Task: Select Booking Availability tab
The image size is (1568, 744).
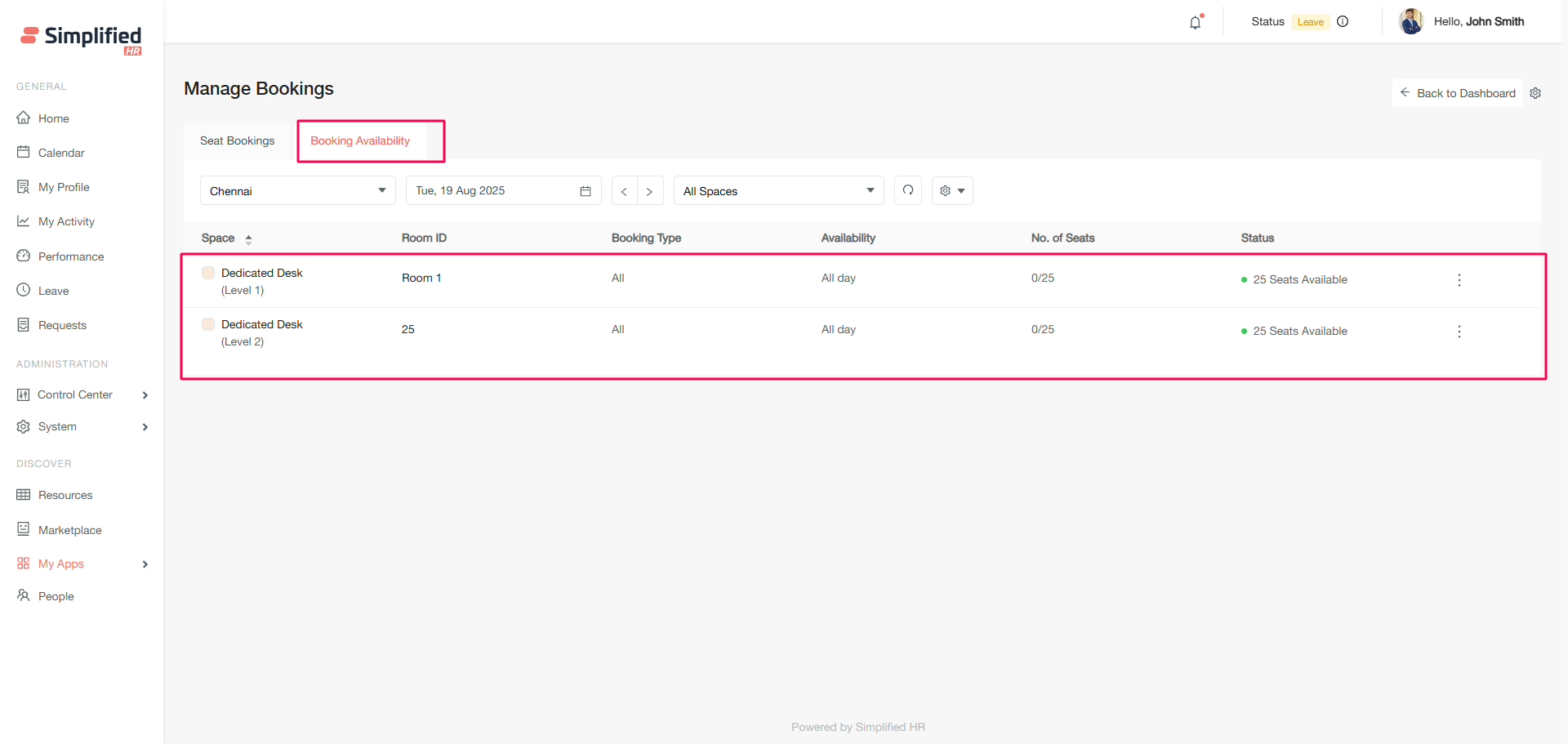Action: [360, 140]
